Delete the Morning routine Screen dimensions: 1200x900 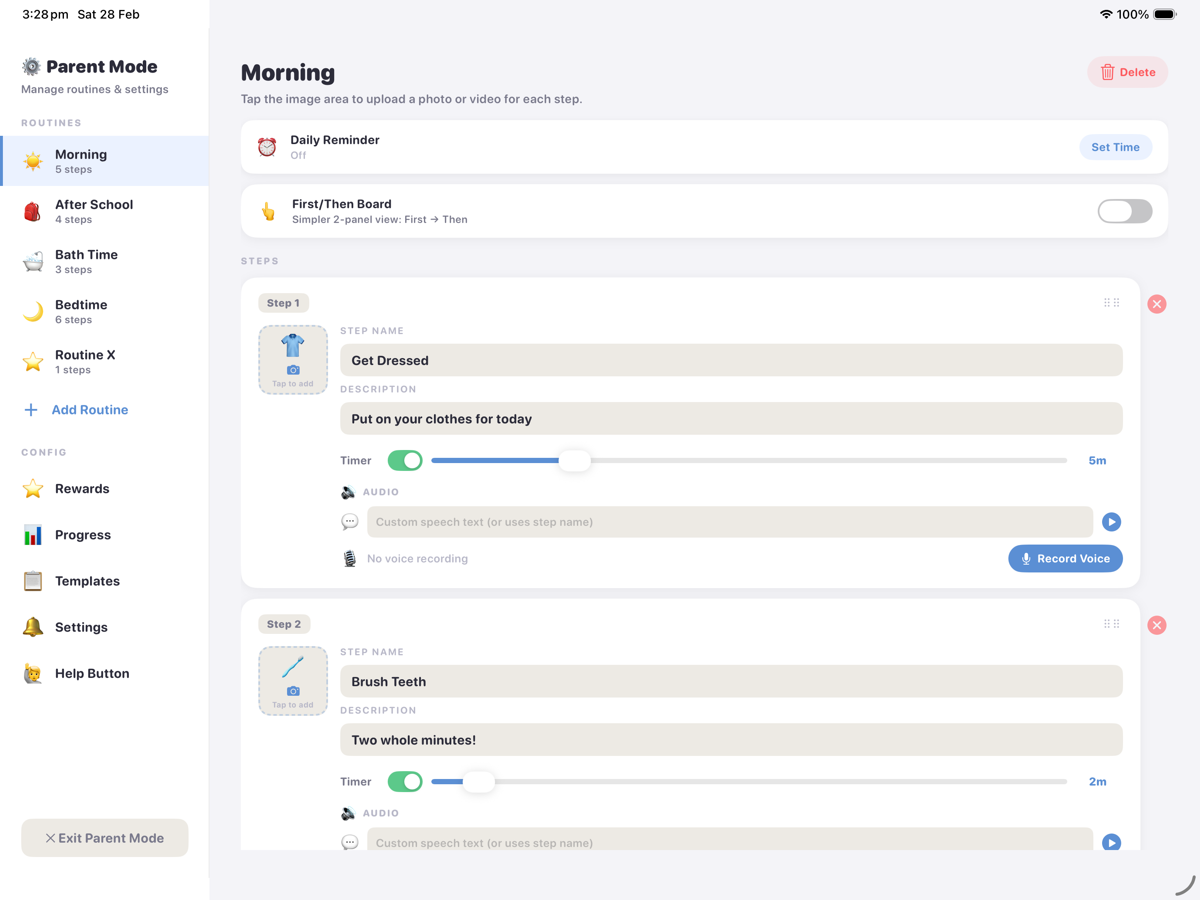point(1127,72)
